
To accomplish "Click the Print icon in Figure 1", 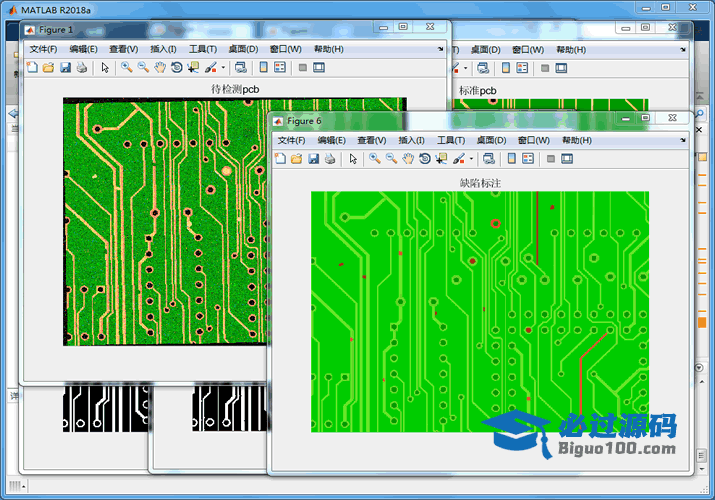I will point(82,68).
